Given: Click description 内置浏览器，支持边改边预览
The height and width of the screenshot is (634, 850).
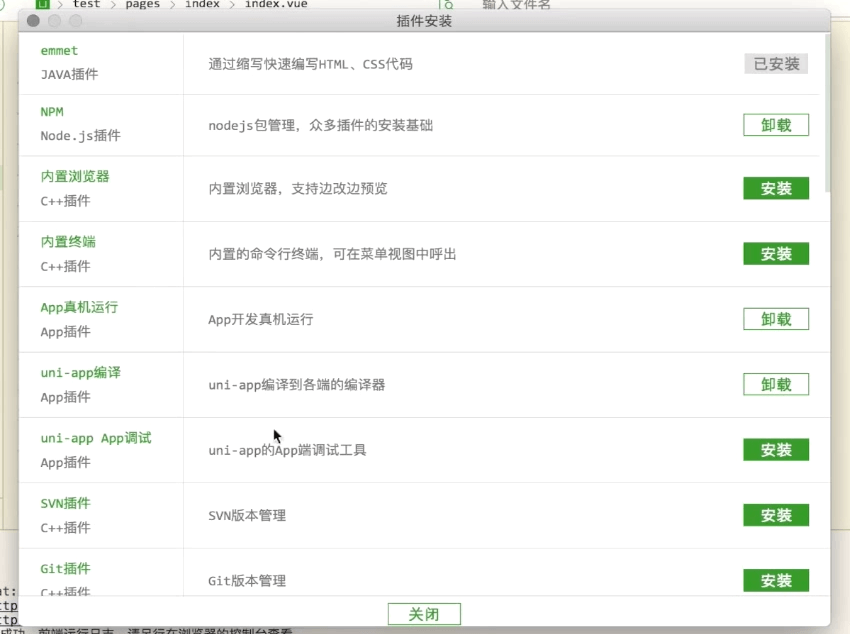Looking at the screenshot, I should 298,189.
